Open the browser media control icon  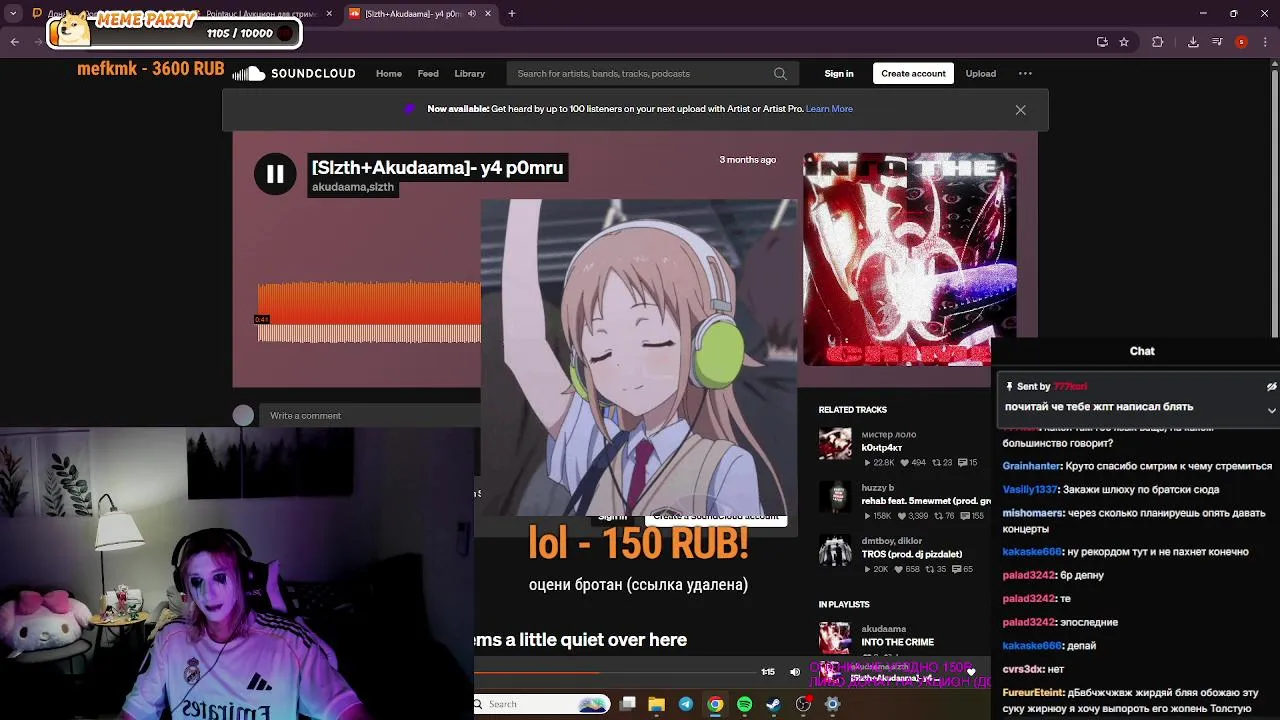(1217, 42)
